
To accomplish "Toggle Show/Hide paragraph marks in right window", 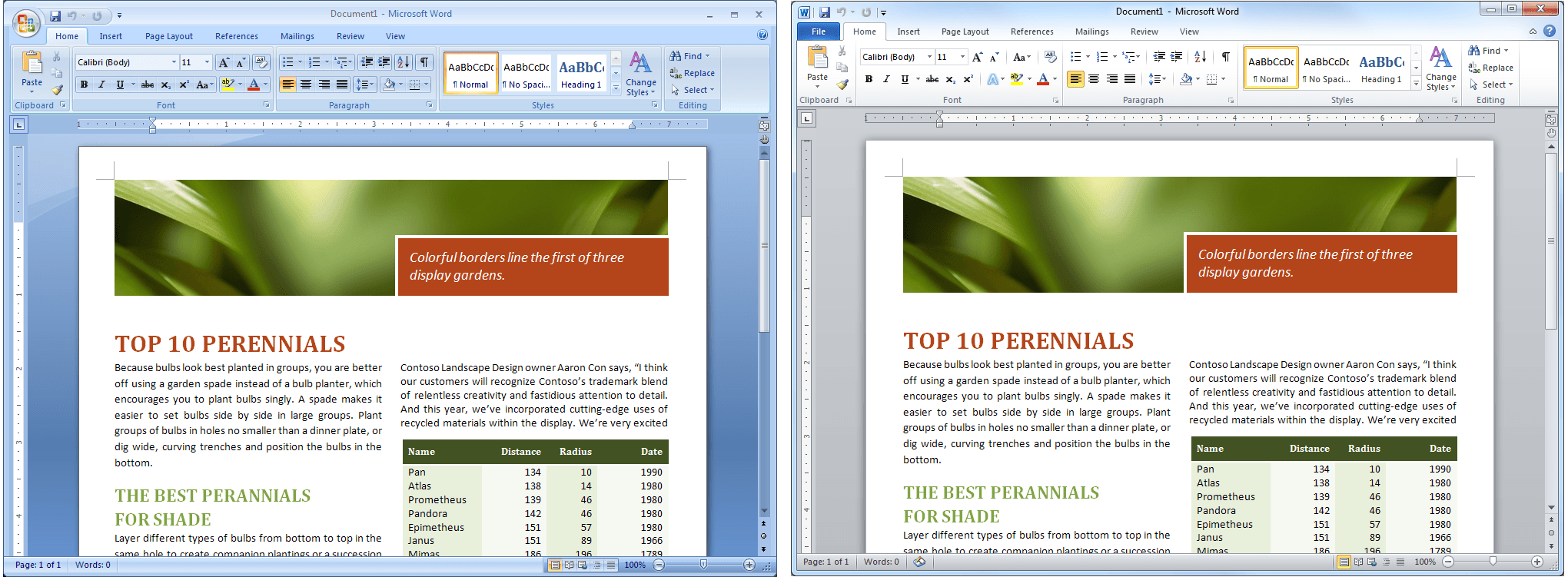I will (1226, 57).
